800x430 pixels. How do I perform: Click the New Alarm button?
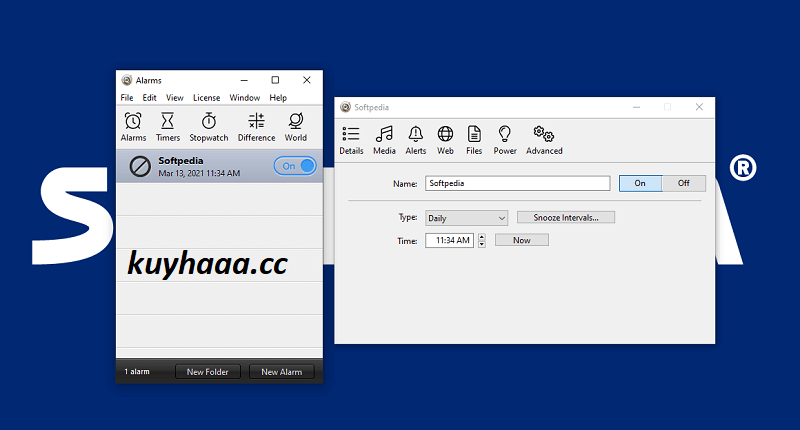coord(282,372)
